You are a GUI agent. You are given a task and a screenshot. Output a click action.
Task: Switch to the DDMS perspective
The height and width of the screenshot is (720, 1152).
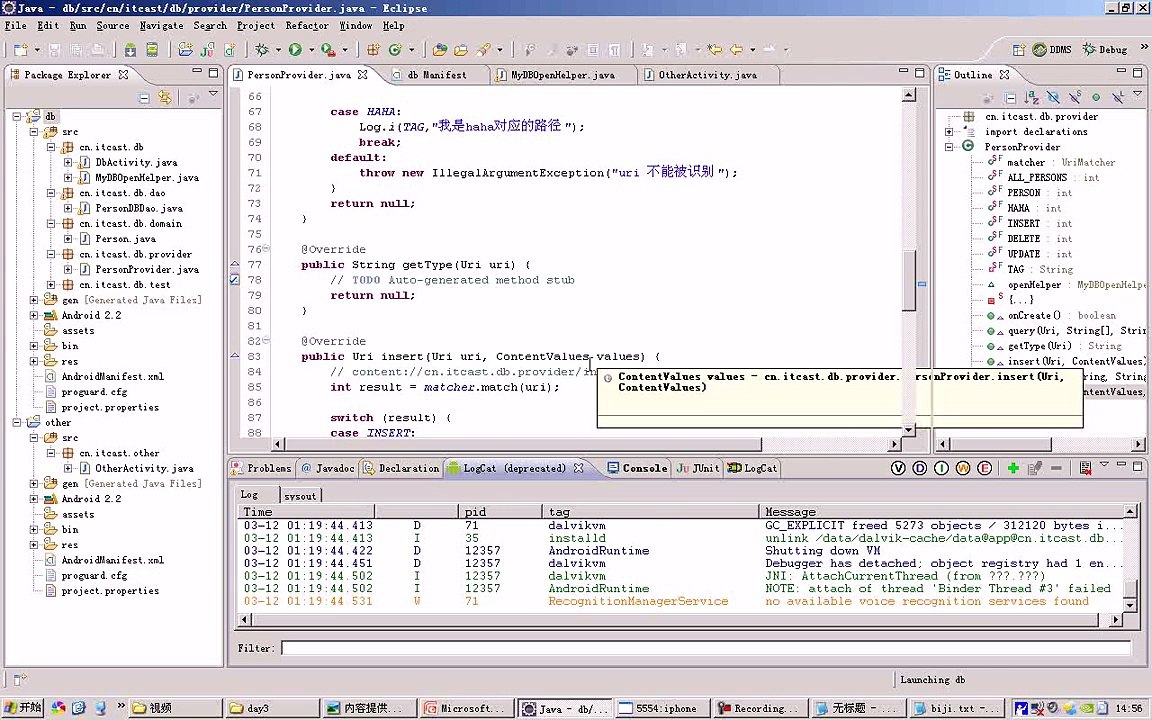click(1051, 49)
